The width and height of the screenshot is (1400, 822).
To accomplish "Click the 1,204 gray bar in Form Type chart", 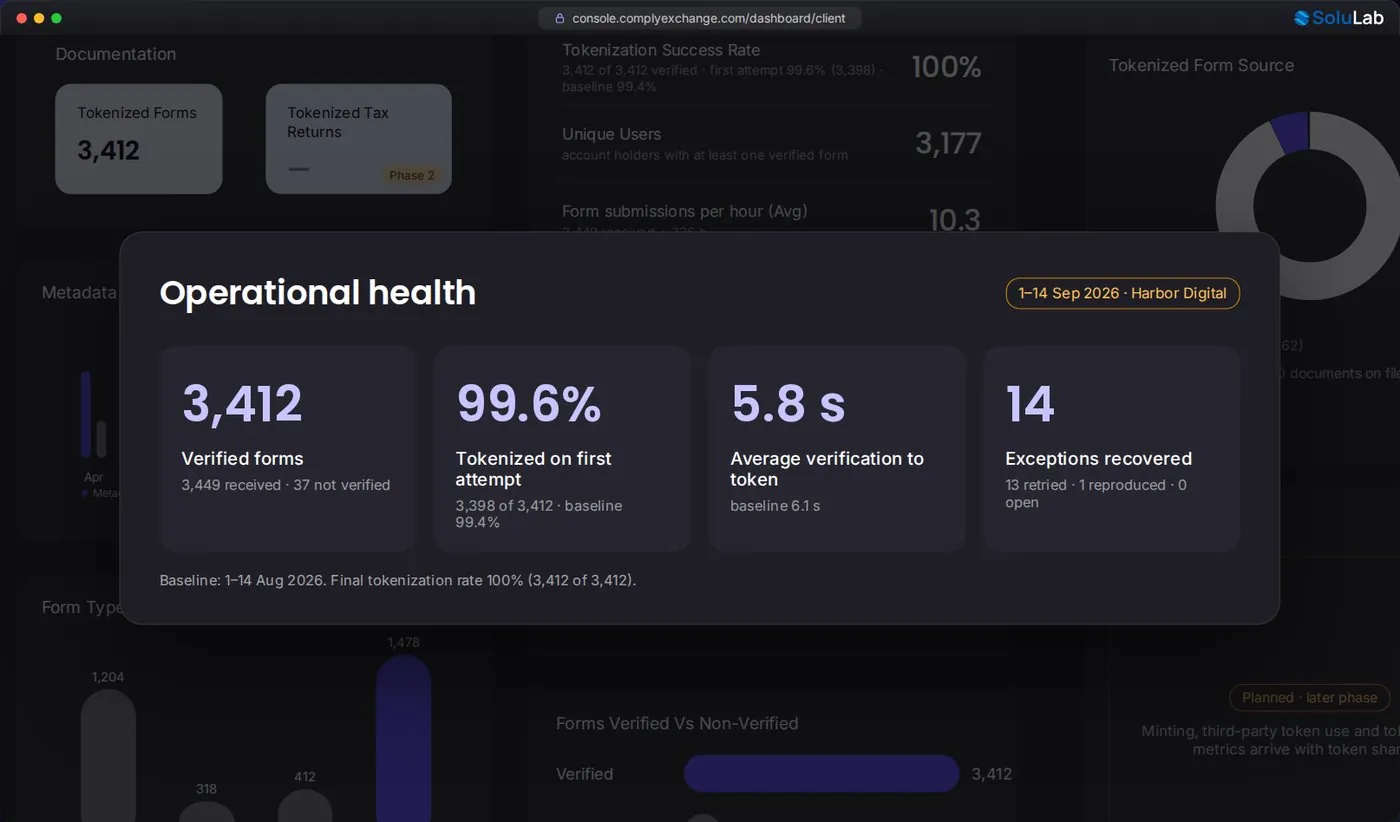I will (x=108, y=756).
